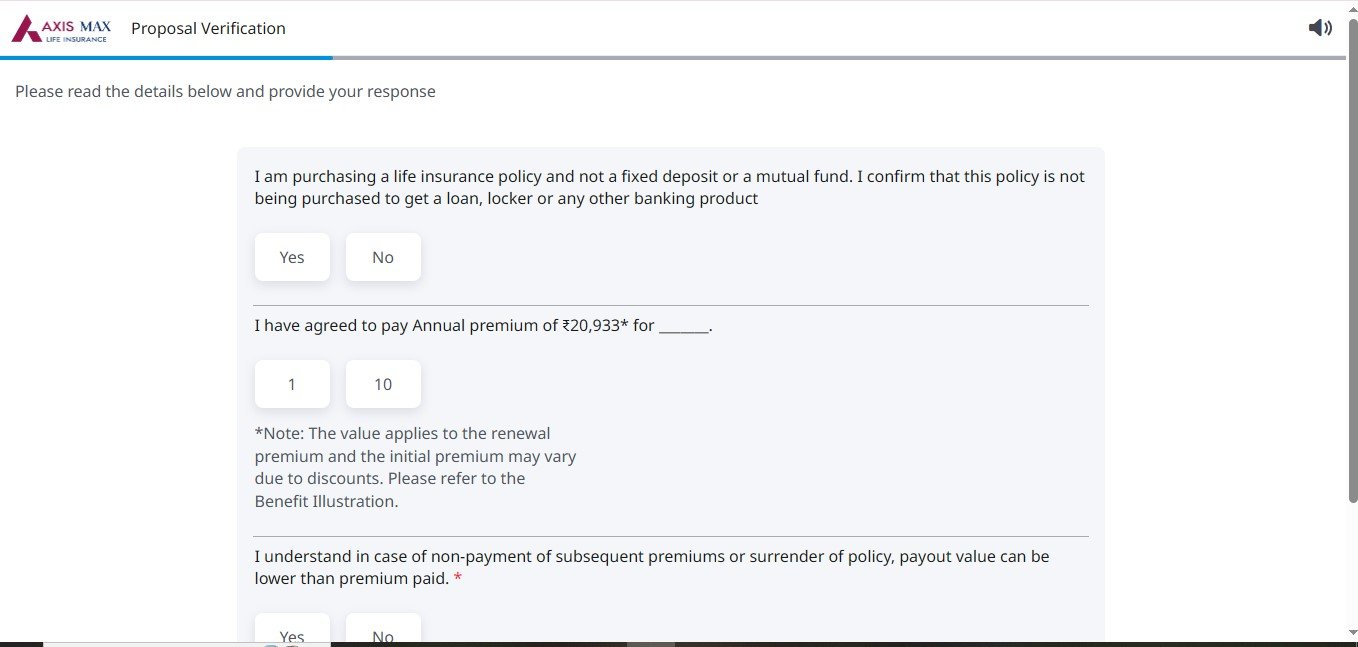This screenshot has height=647, width=1358.
Task: Mute the audio with the speaker icon
Action: pos(1320,28)
